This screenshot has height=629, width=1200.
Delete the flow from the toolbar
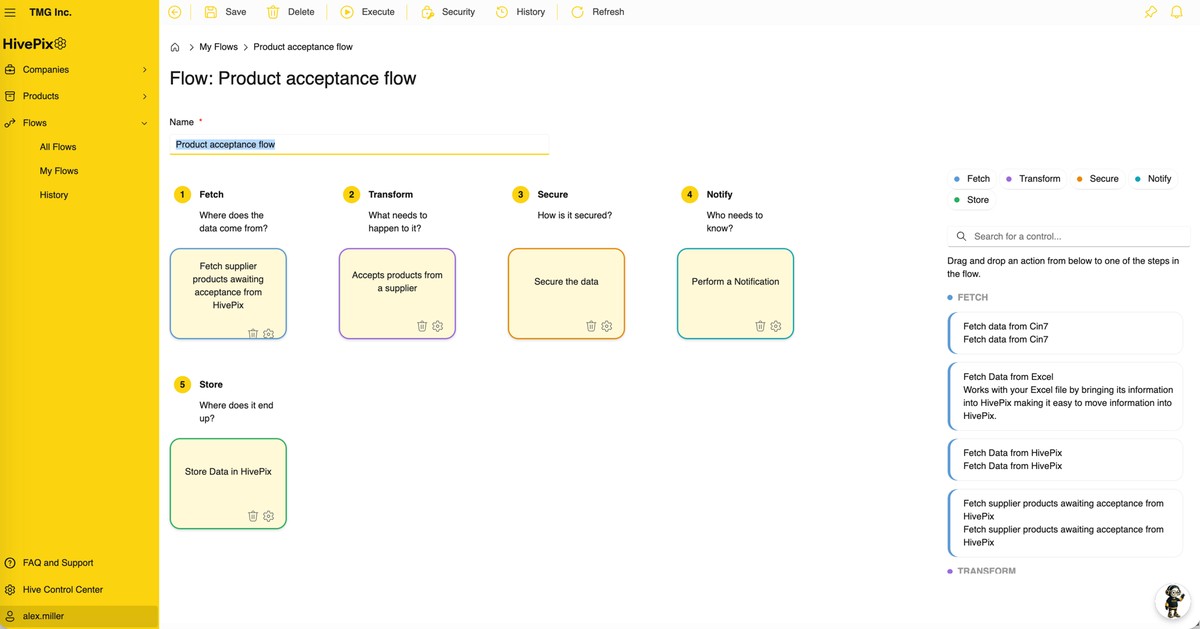point(291,12)
